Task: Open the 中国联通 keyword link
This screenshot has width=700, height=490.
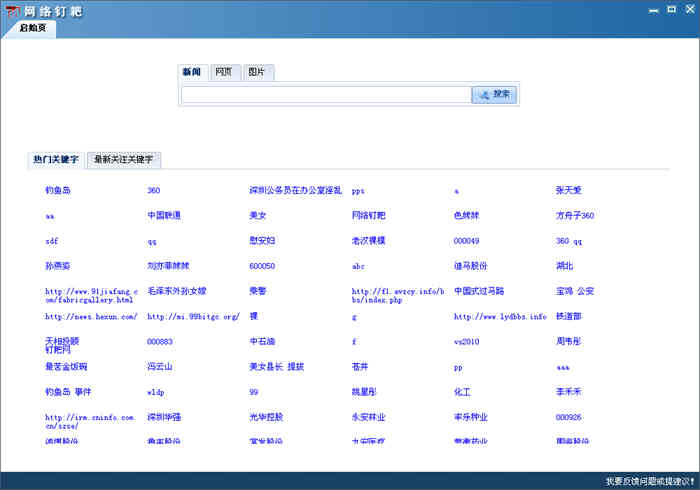Action: [163, 215]
